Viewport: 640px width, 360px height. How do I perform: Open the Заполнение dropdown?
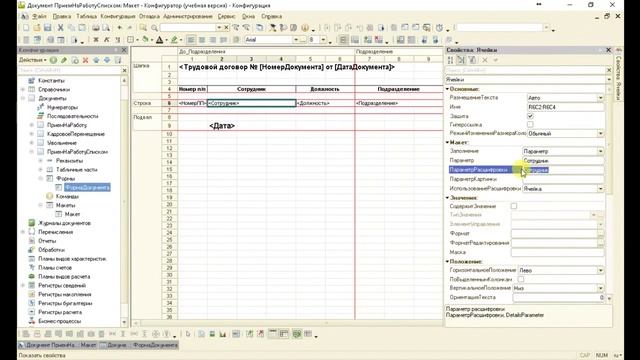tap(600, 151)
